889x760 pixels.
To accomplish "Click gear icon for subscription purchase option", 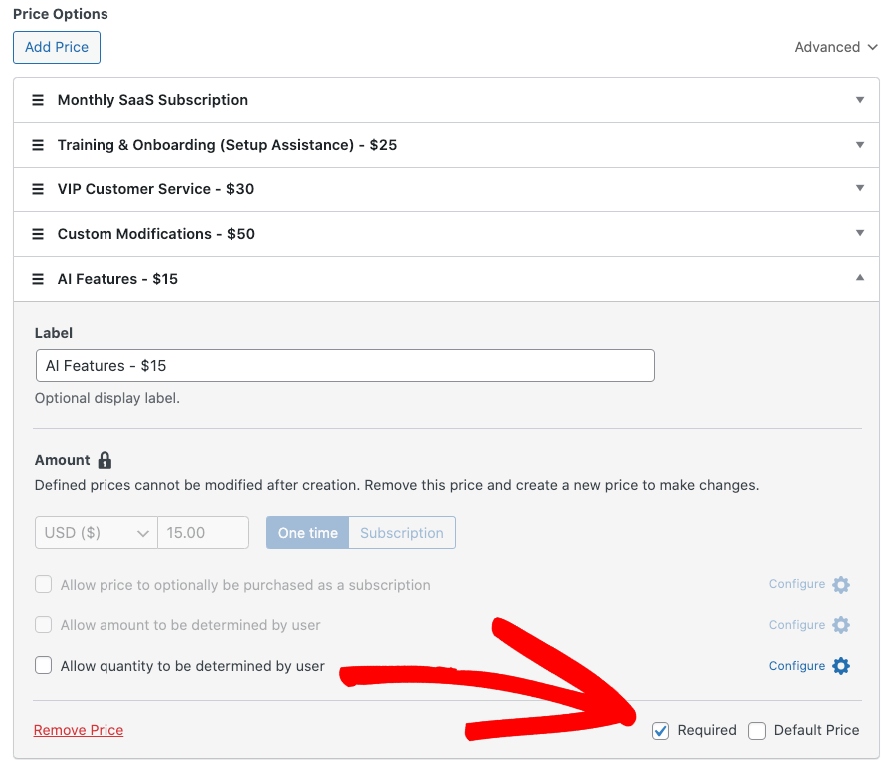I will tap(841, 584).
